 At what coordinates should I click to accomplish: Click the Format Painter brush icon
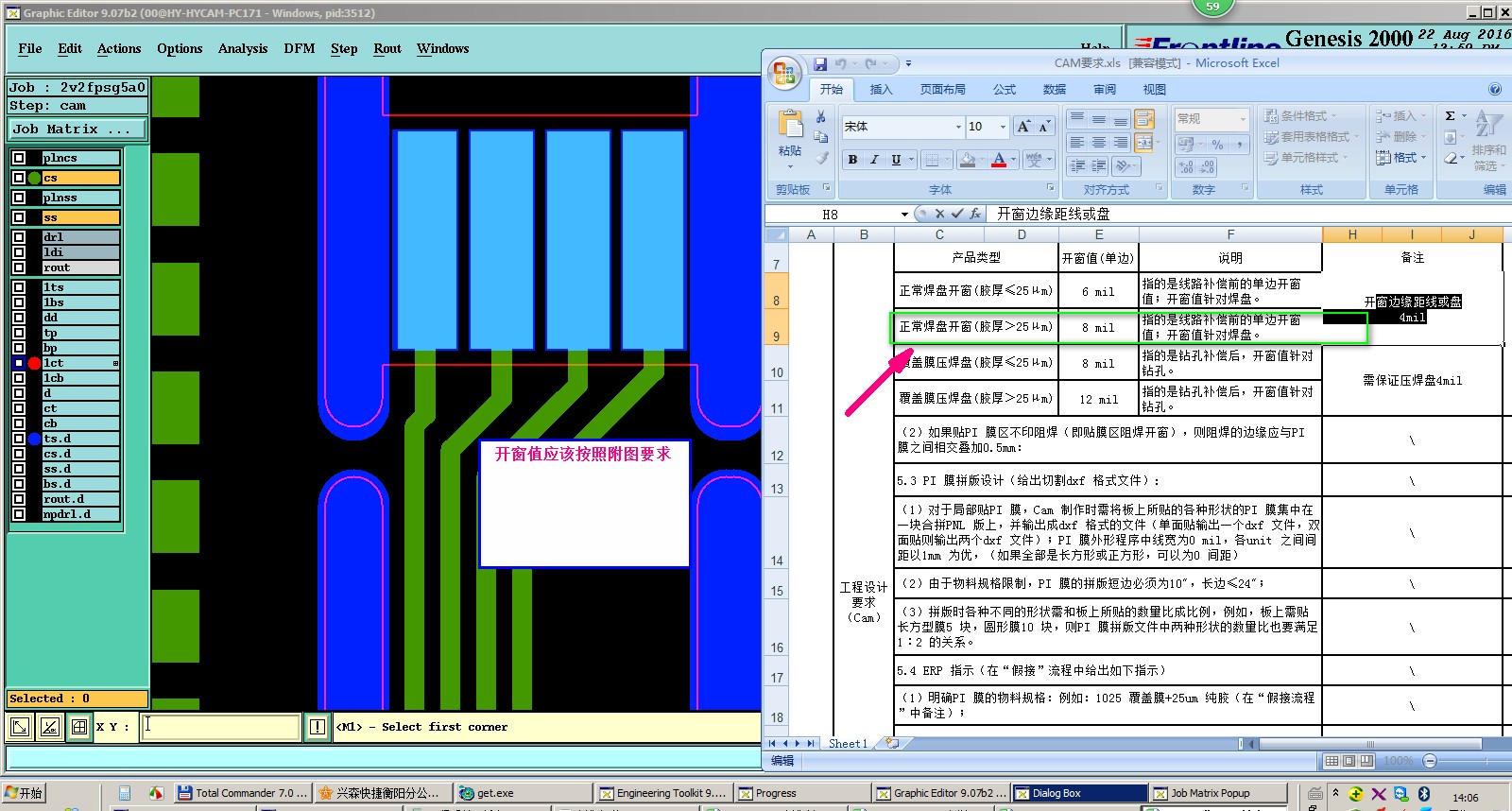click(x=820, y=159)
